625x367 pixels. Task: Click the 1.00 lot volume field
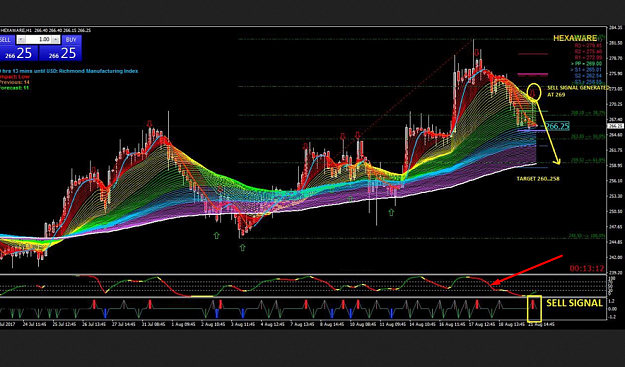(39, 40)
